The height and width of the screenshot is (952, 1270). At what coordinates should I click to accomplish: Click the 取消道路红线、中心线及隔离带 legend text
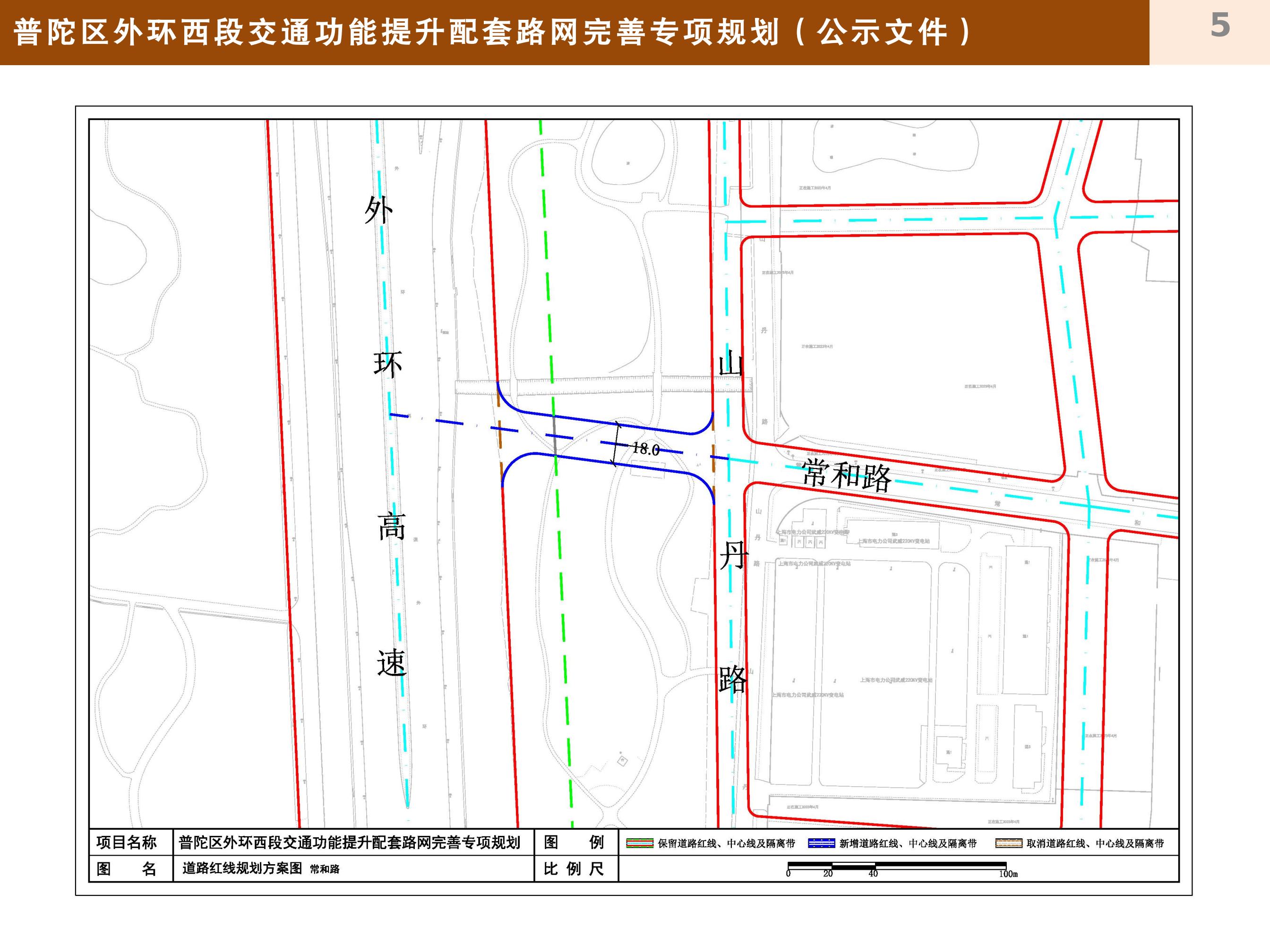click(x=1095, y=843)
